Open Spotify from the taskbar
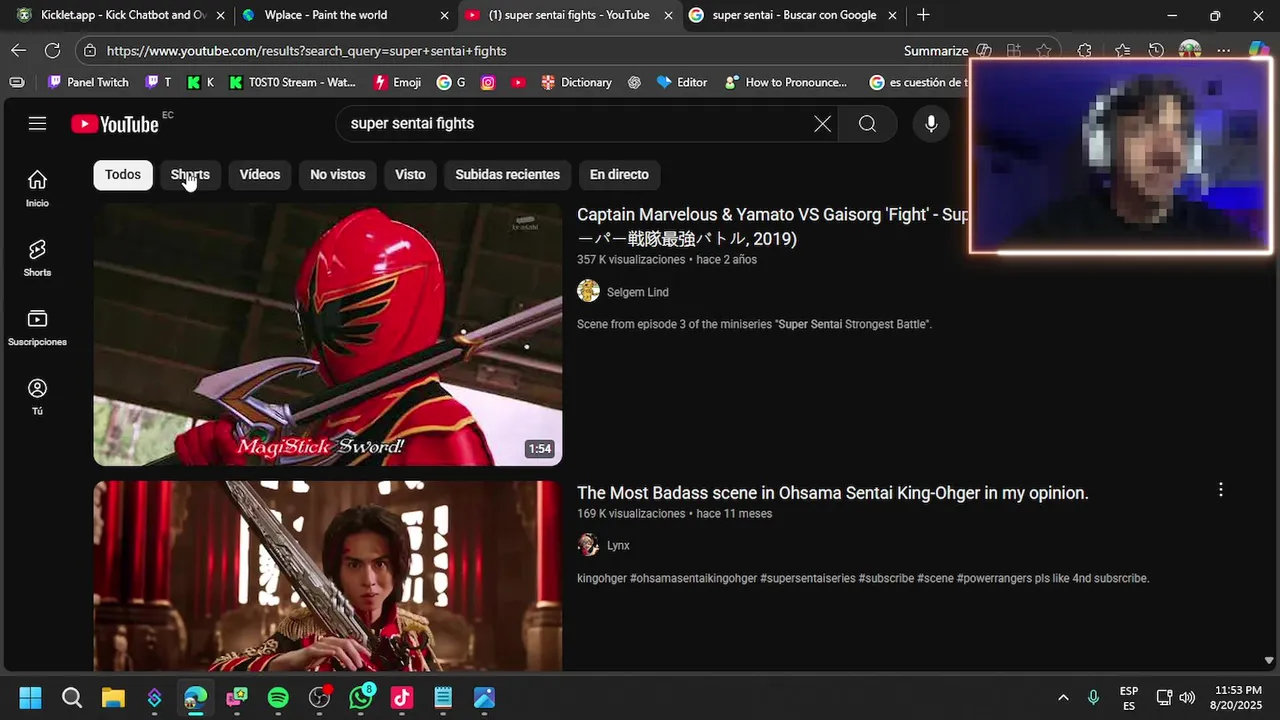Viewport: 1280px width, 720px height. tap(278, 697)
